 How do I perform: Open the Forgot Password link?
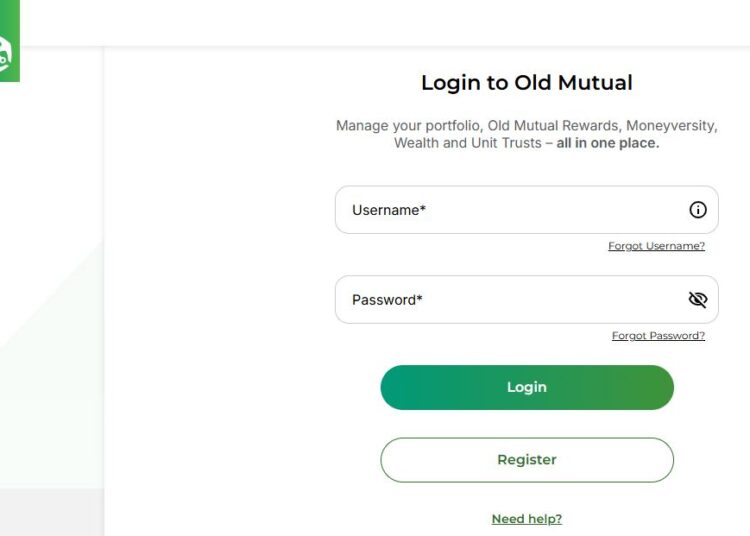[658, 336]
